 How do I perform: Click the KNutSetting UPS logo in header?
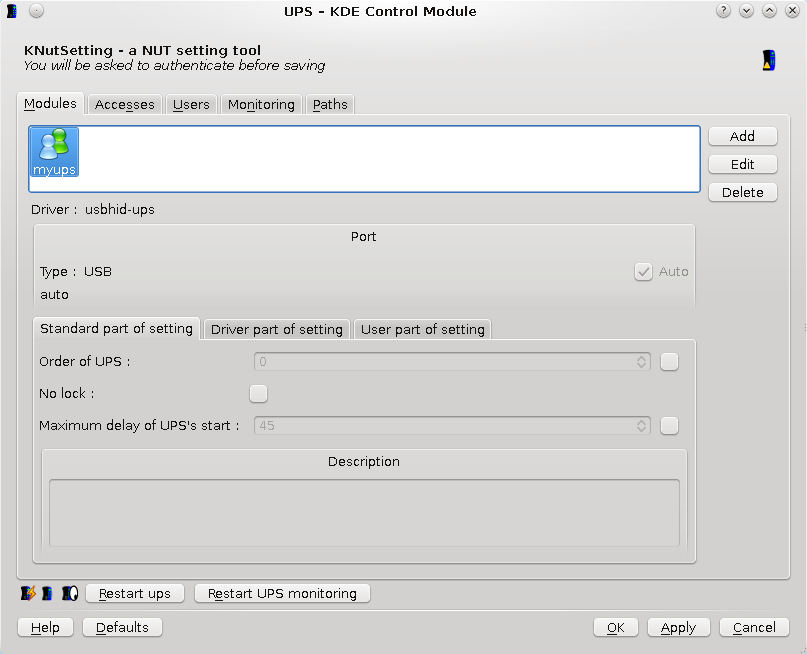[x=768, y=60]
